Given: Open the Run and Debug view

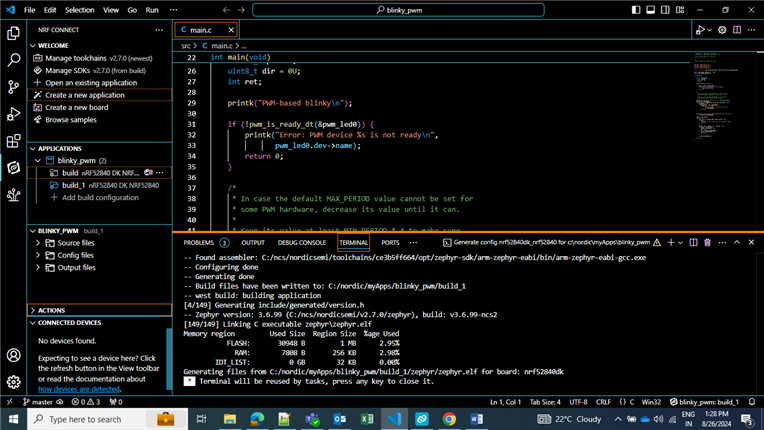Looking at the screenshot, I should (13, 114).
